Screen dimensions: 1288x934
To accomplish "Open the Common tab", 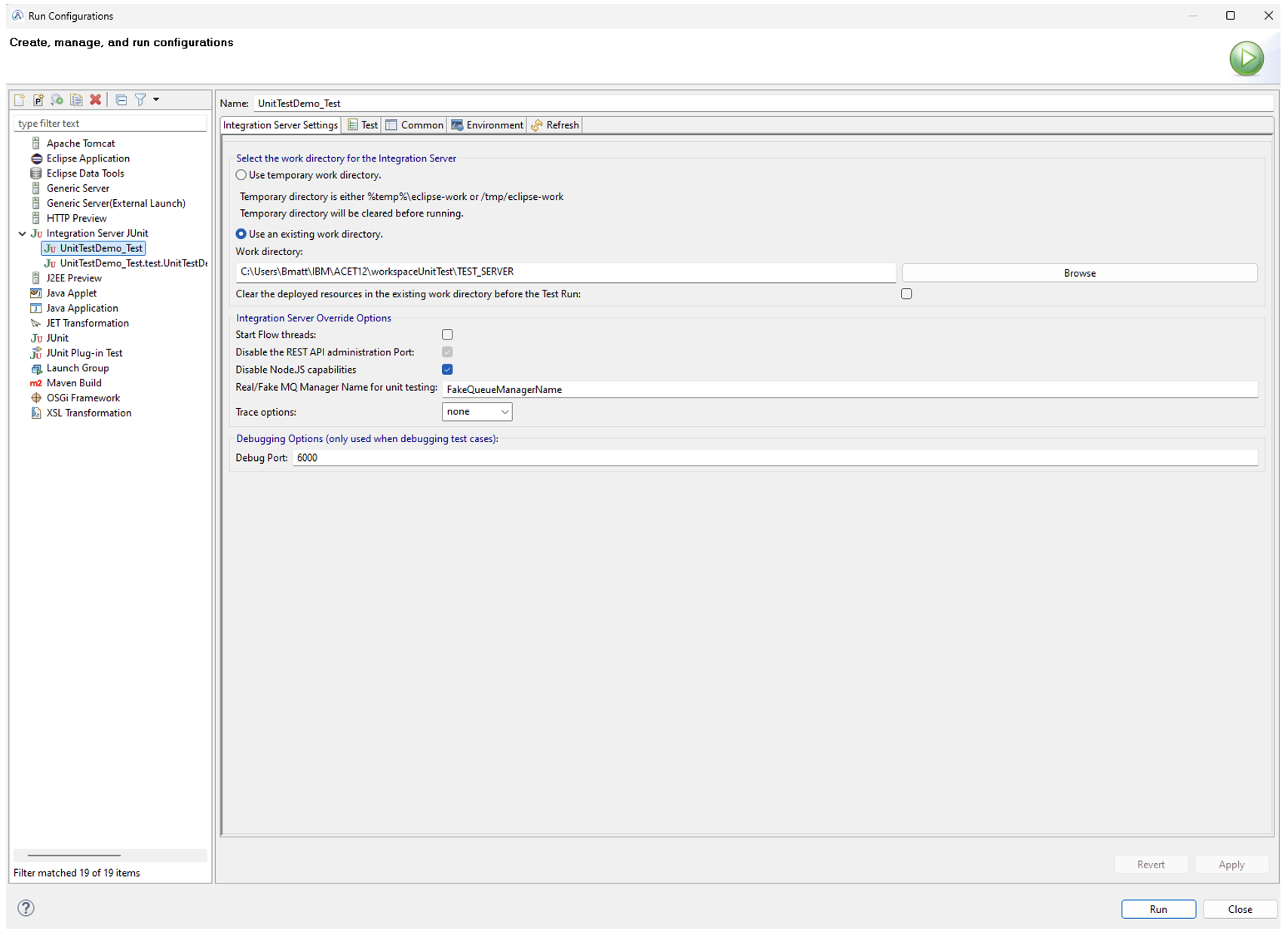I will click(x=415, y=125).
